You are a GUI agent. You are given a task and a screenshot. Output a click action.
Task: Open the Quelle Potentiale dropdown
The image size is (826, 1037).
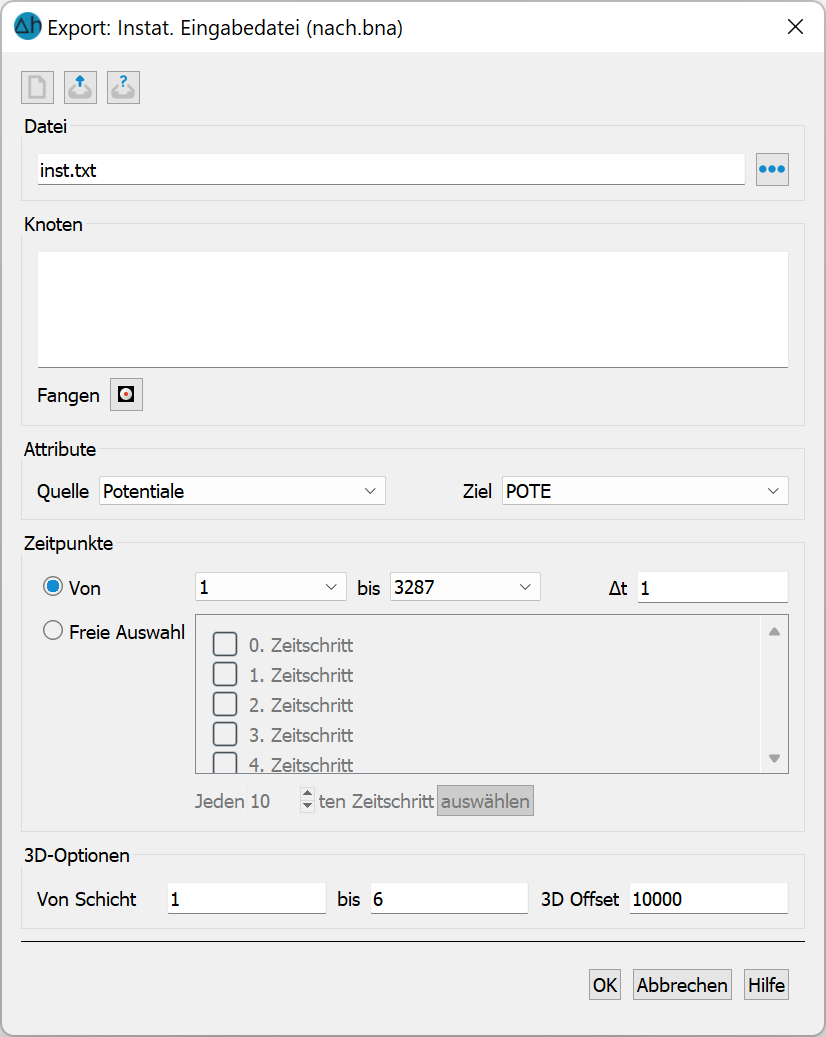pos(242,491)
